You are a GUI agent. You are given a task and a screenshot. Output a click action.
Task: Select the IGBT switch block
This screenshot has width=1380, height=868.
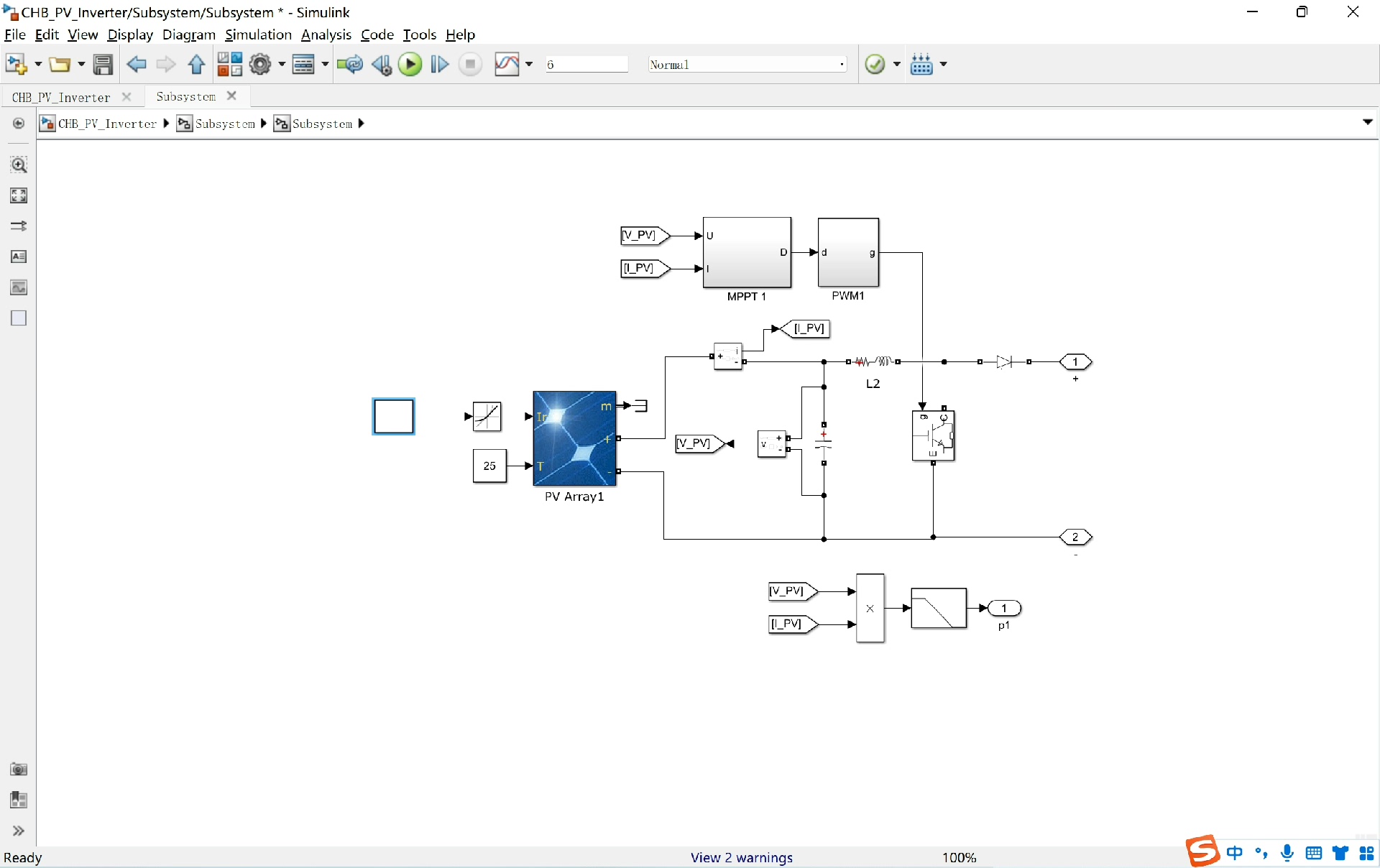point(933,435)
